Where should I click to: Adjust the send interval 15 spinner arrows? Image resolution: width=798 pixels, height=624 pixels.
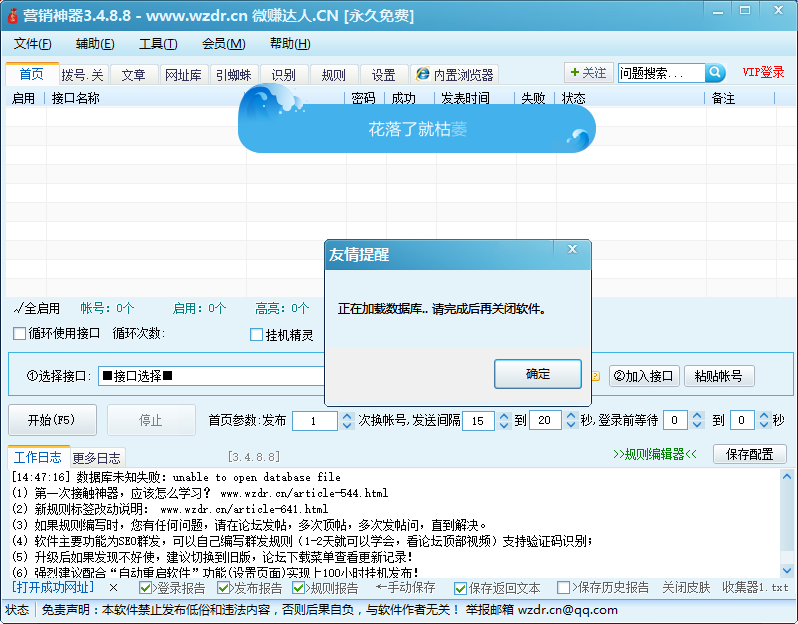pyautogui.click(x=504, y=420)
